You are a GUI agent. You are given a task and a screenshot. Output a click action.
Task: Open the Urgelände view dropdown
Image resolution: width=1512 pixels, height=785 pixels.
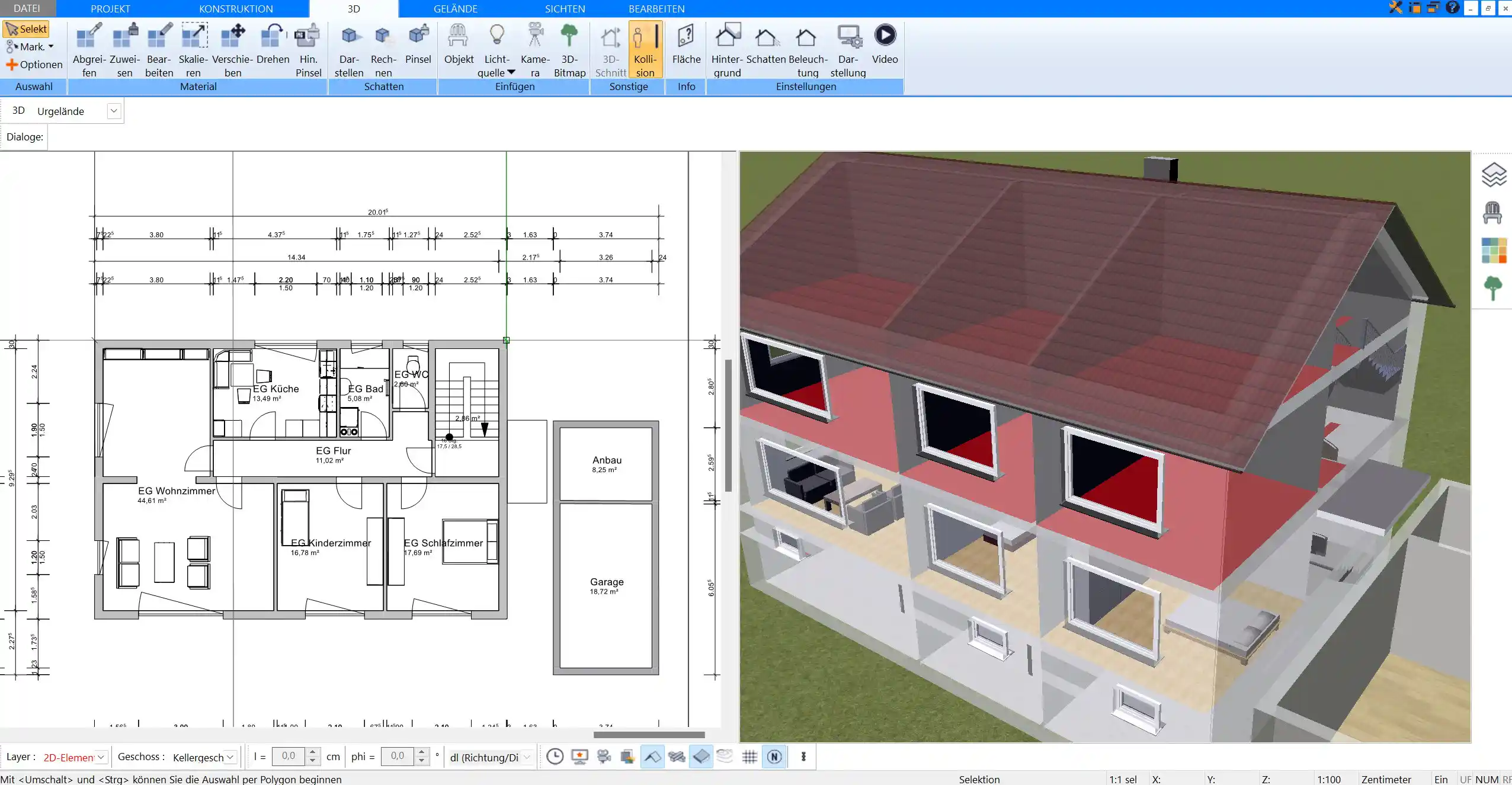pyautogui.click(x=114, y=111)
